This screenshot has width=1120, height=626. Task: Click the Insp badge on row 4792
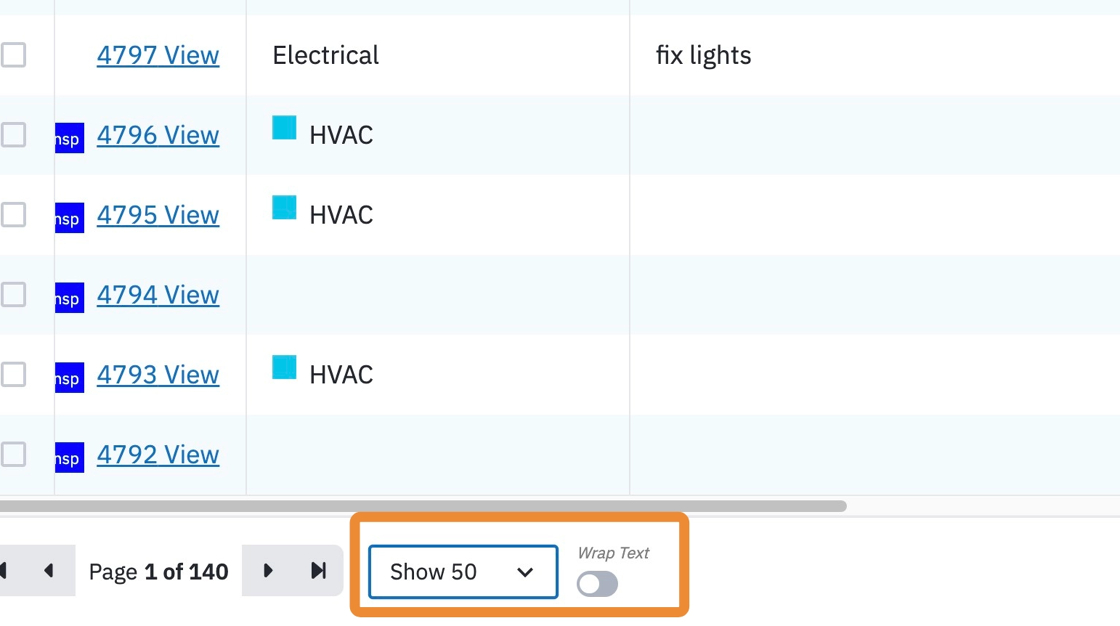coord(69,458)
